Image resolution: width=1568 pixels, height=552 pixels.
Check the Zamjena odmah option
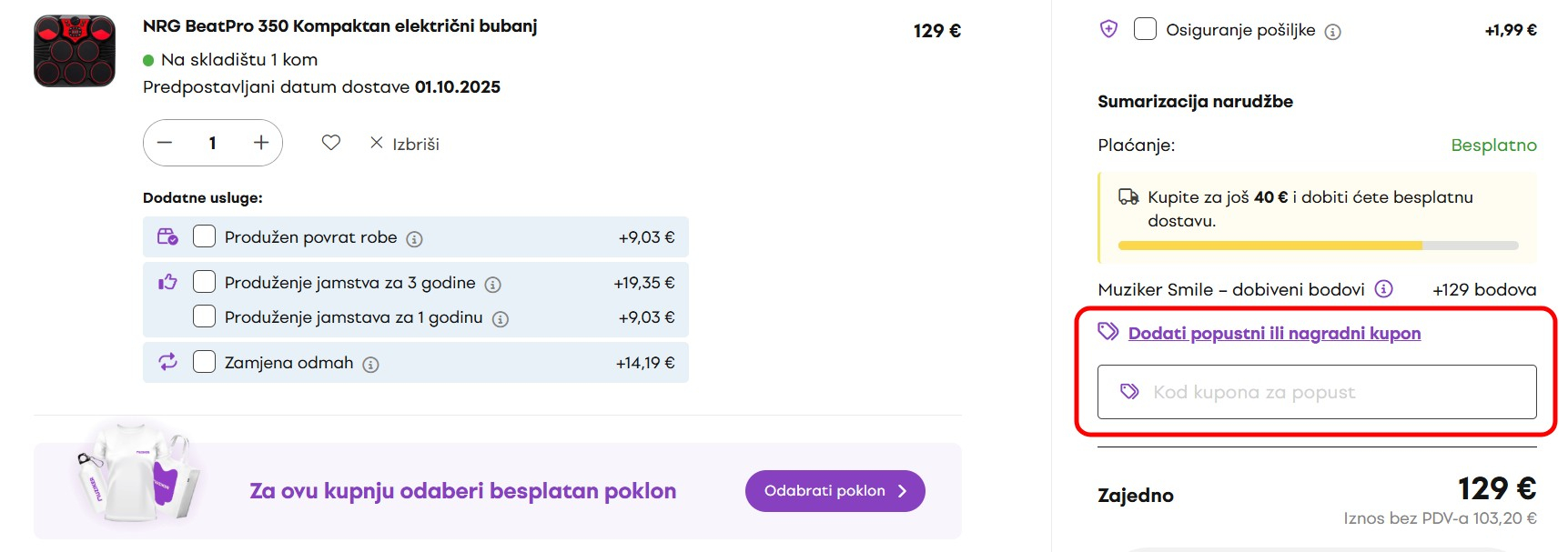coord(205,362)
